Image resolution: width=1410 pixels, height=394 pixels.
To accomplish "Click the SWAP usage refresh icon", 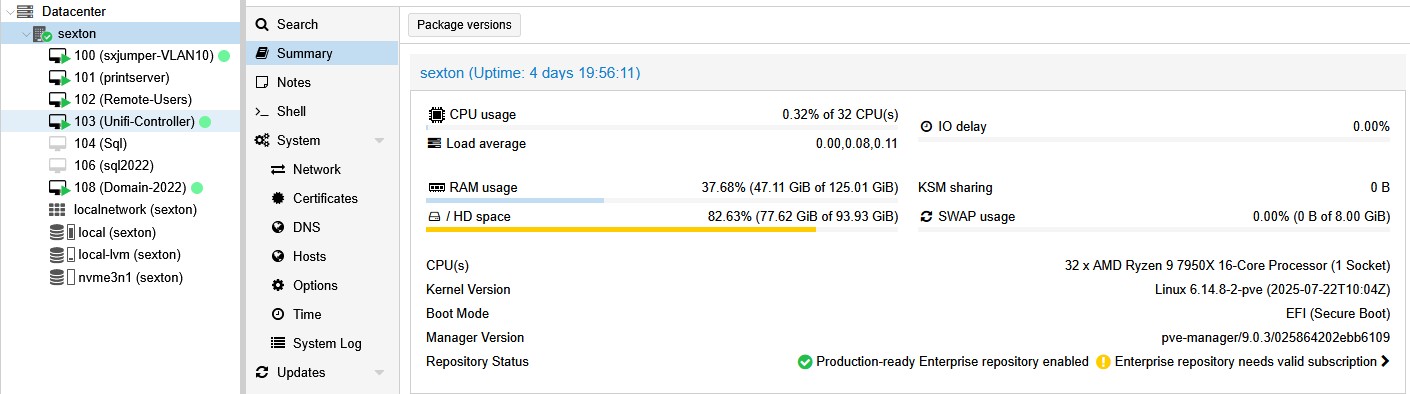I will click(926, 216).
